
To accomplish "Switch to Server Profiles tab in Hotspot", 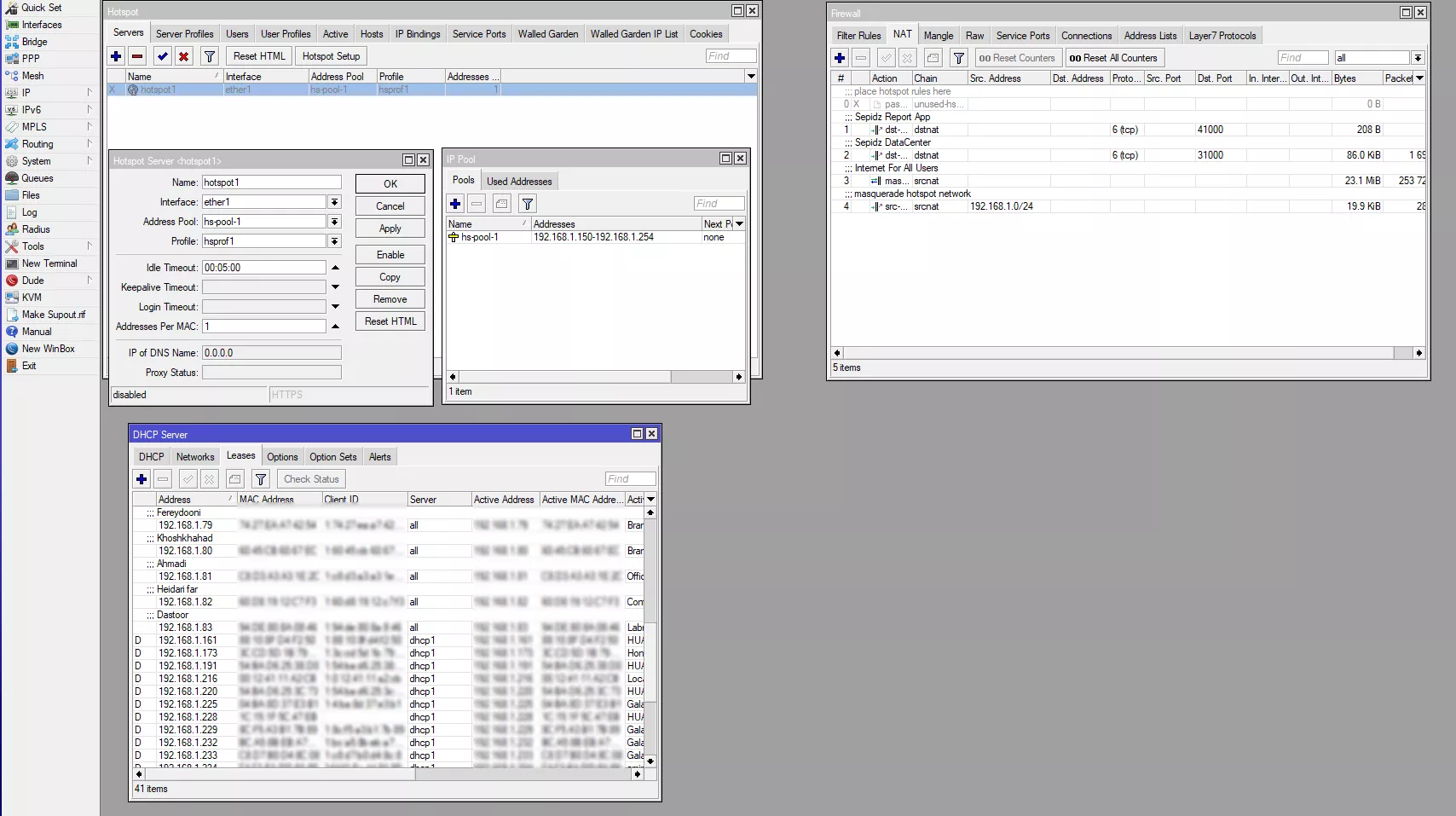I will [x=185, y=34].
